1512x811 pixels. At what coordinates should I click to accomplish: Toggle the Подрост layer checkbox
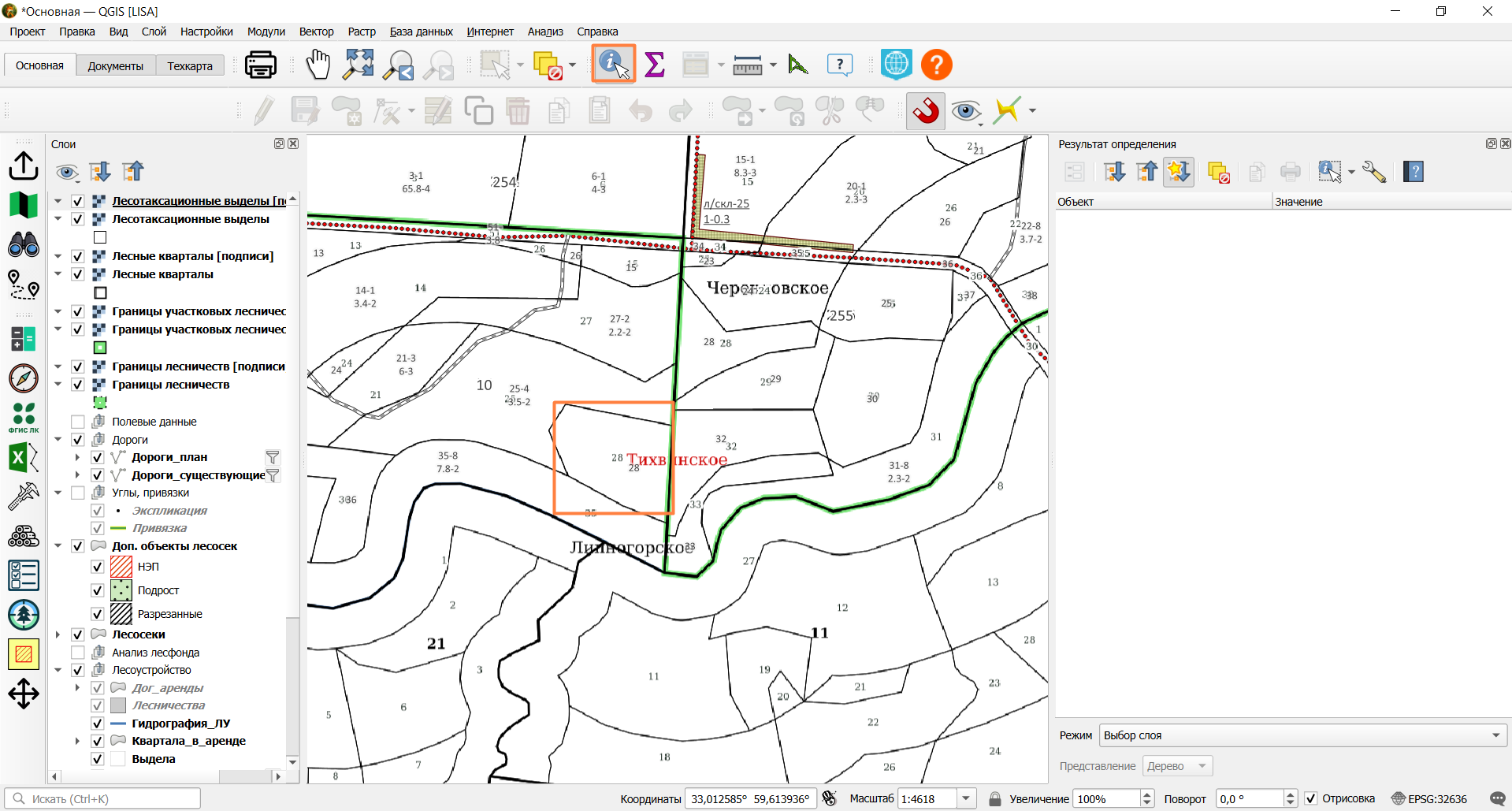coord(98,590)
